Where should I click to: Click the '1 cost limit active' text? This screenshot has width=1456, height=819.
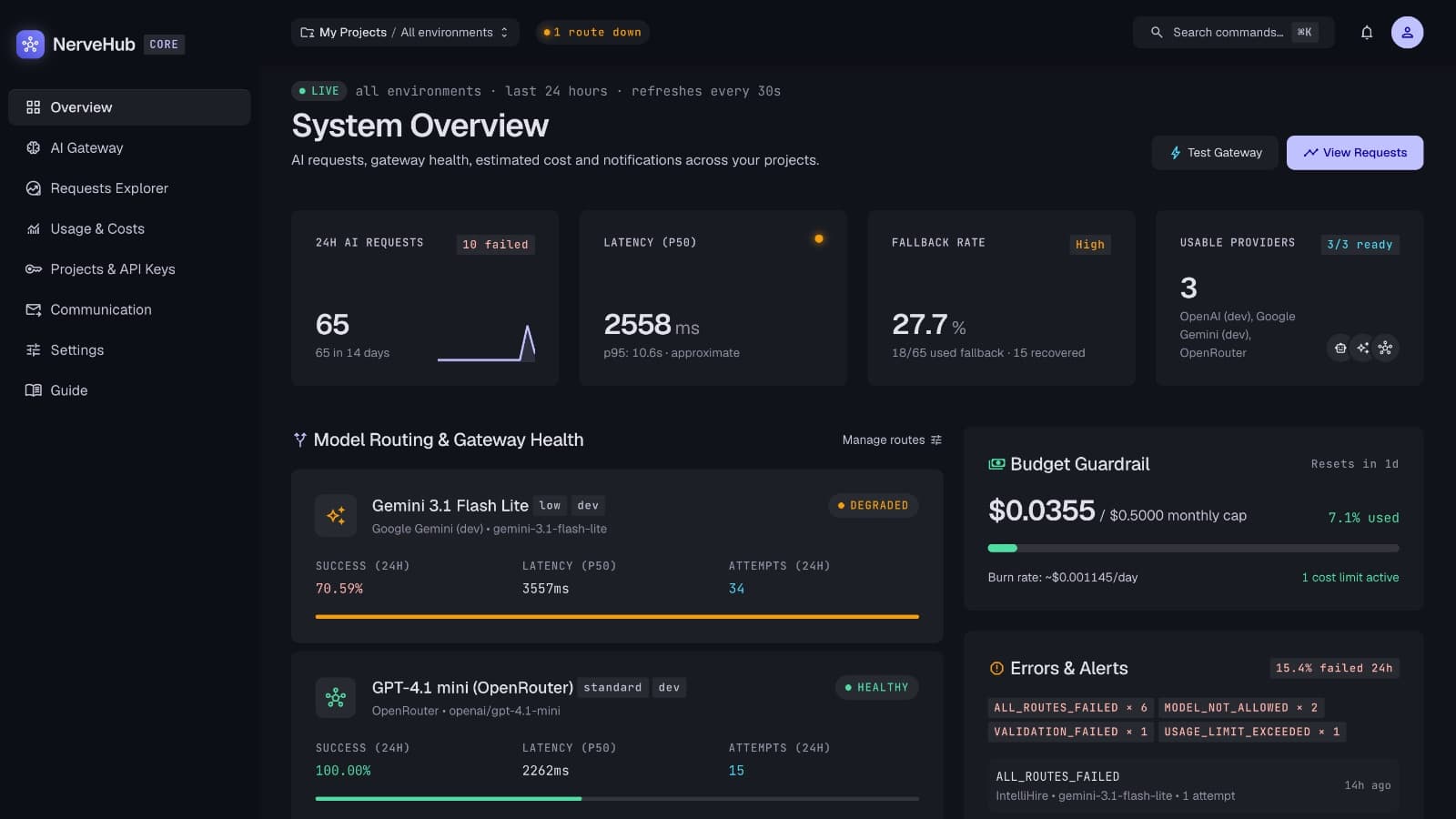tap(1350, 577)
